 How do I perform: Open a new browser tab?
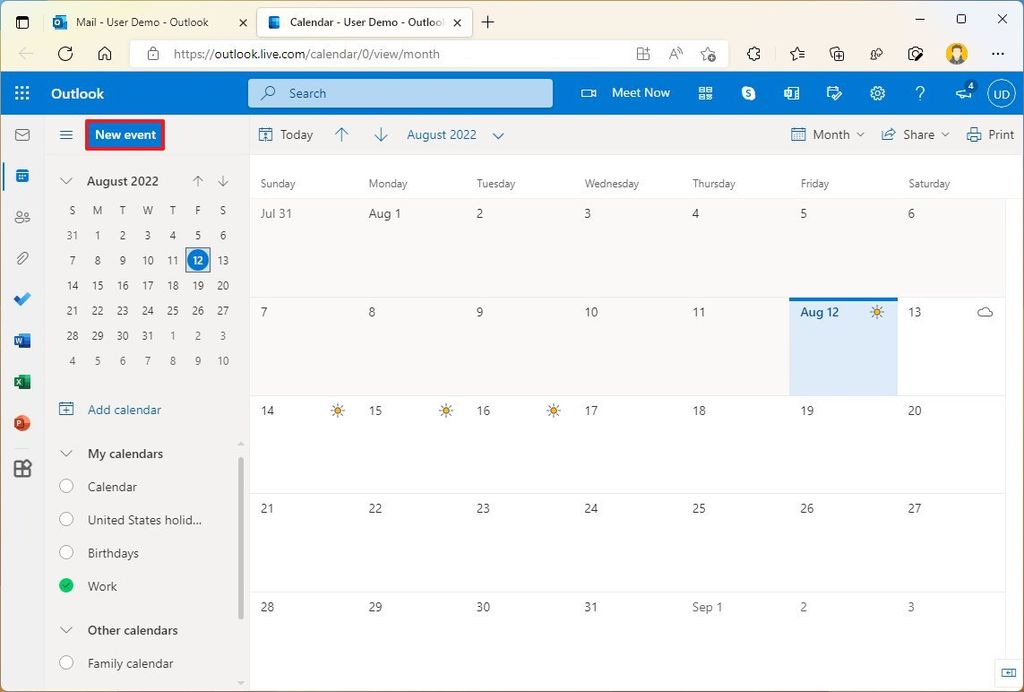487,22
